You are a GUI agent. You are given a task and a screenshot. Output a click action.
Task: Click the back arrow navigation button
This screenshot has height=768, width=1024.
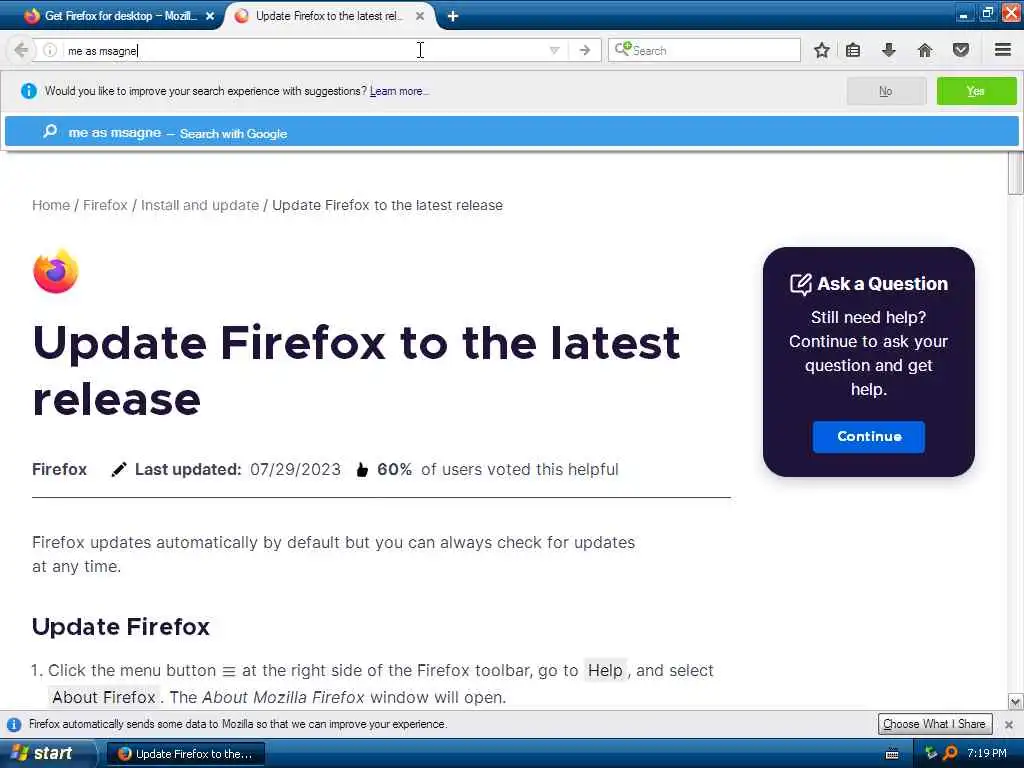(21, 50)
